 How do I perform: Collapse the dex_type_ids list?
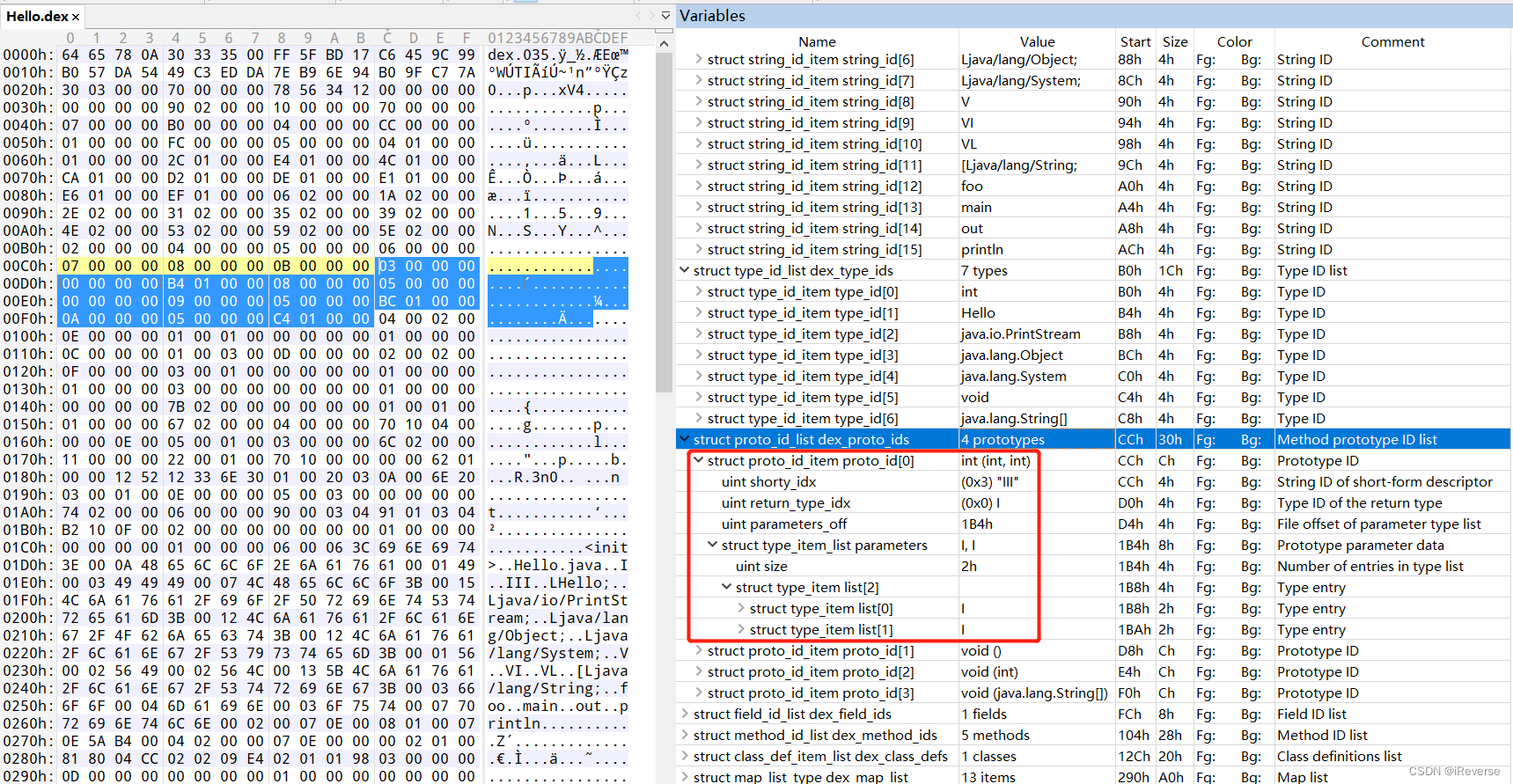(x=685, y=270)
